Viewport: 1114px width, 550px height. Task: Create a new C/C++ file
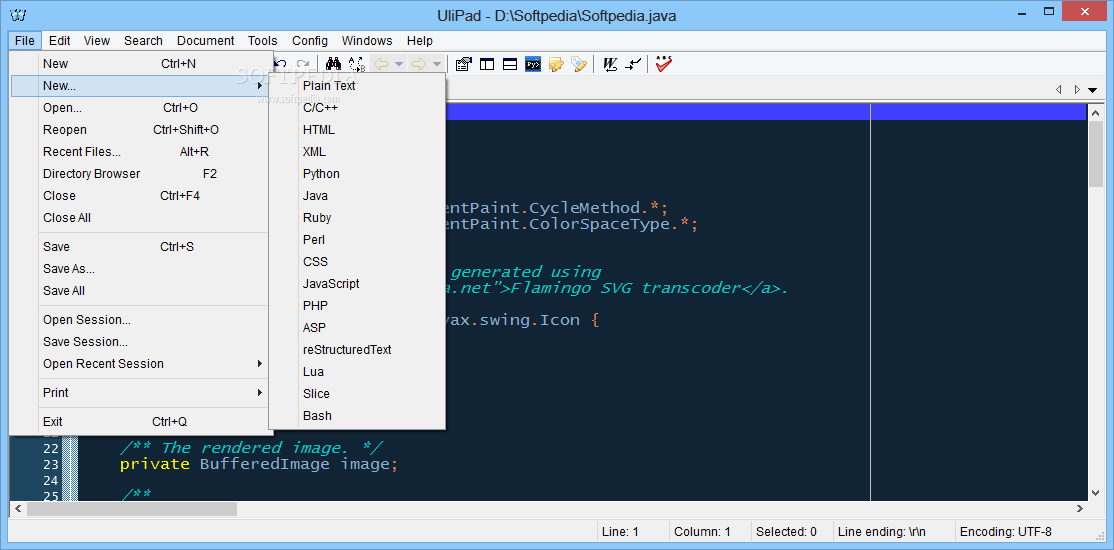(x=357, y=108)
